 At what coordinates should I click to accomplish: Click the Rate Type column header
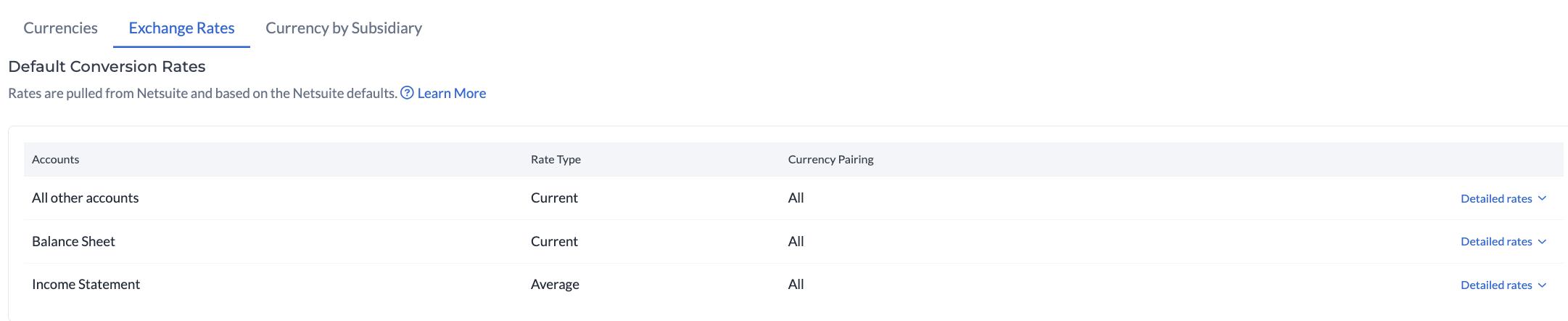pos(556,160)
